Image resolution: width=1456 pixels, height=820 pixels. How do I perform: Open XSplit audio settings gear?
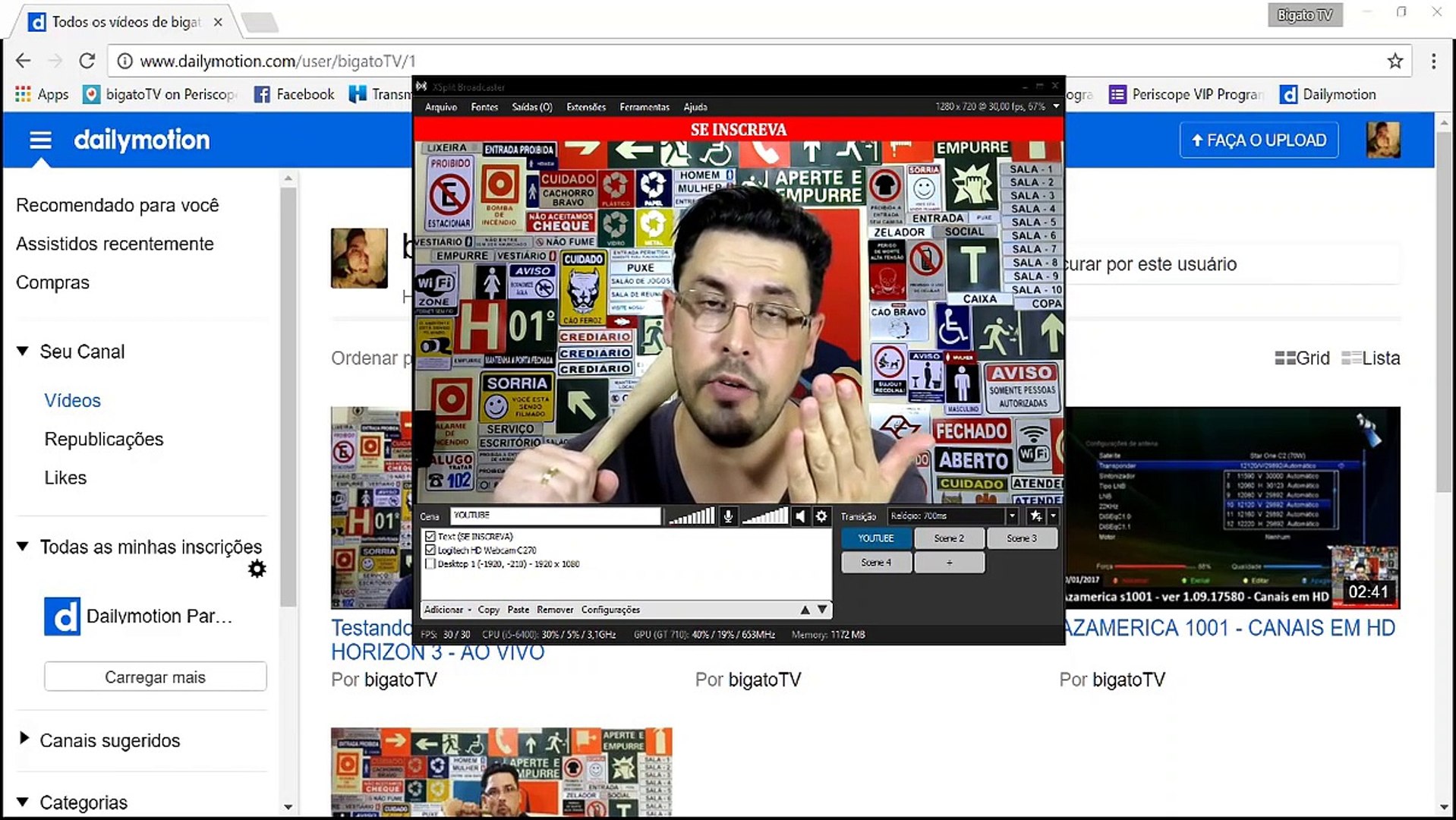coord(821,516)
